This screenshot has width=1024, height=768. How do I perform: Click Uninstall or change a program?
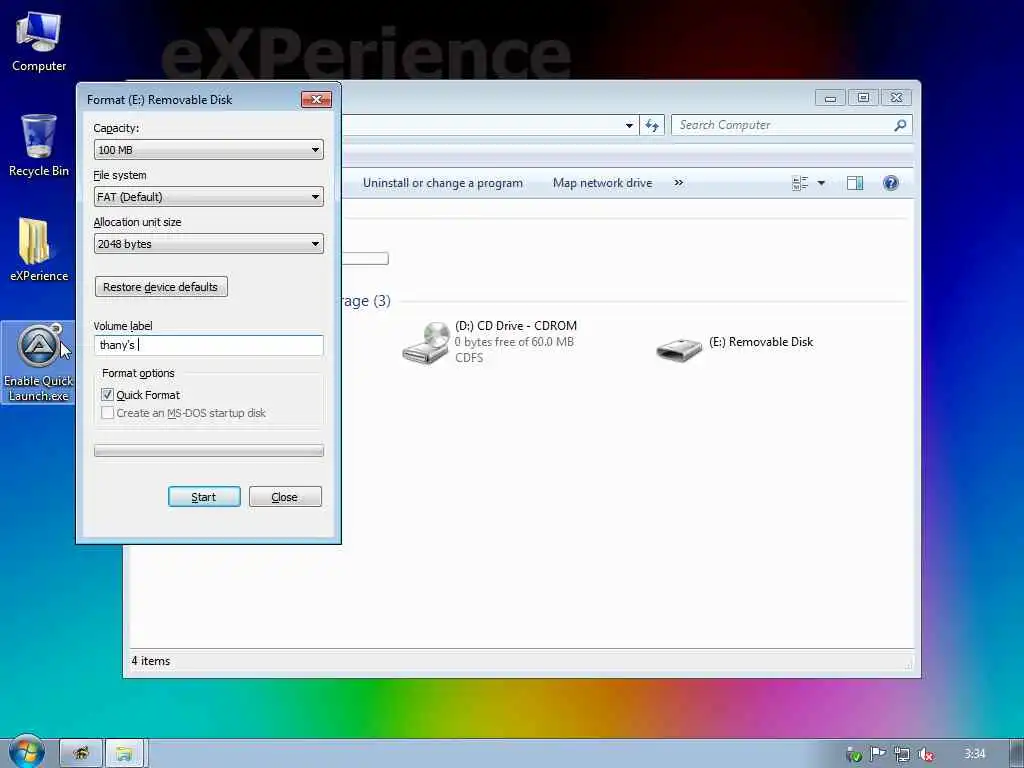coord(443,183)
